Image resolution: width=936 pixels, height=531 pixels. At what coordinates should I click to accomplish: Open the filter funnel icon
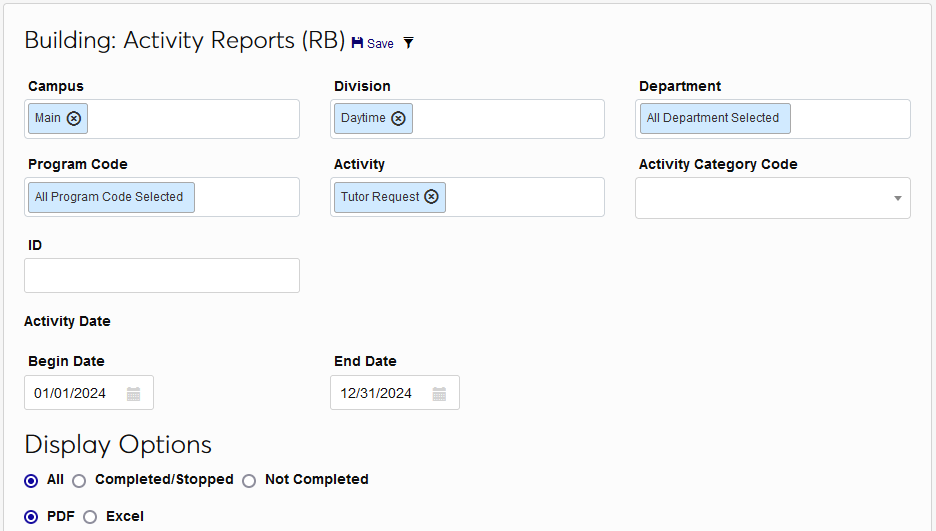[408, 43]
